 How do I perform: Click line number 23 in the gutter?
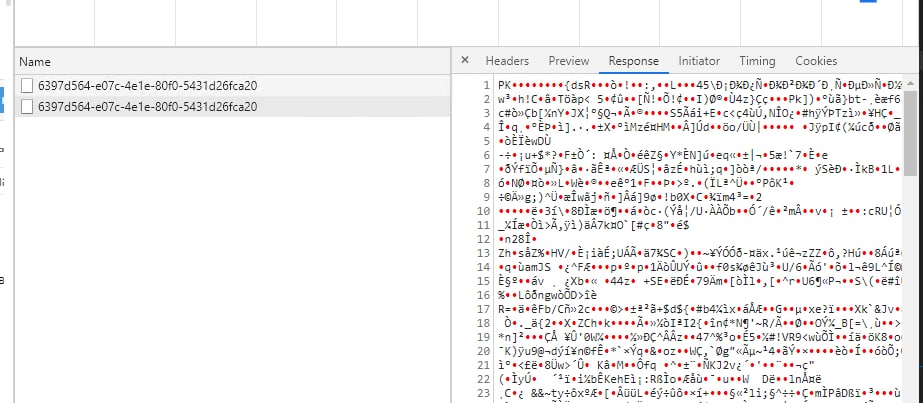(484, 393)
